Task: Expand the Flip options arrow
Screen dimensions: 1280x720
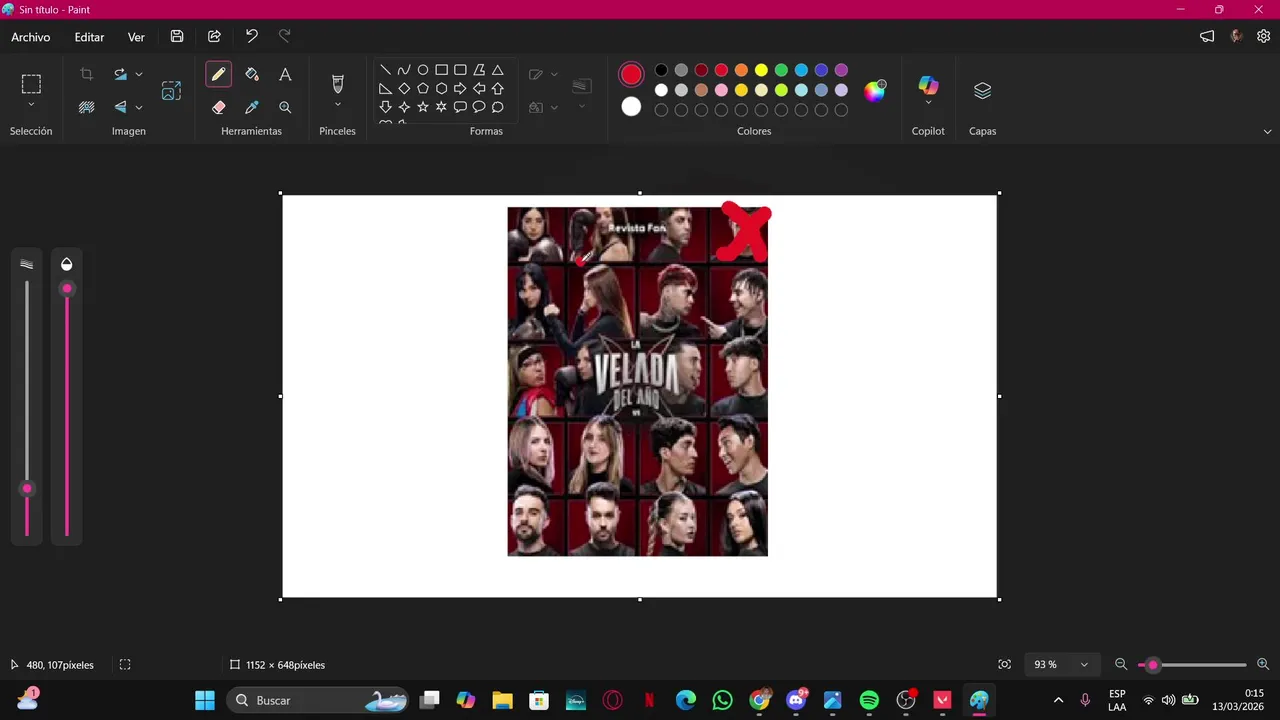Action: pos(139,107)
